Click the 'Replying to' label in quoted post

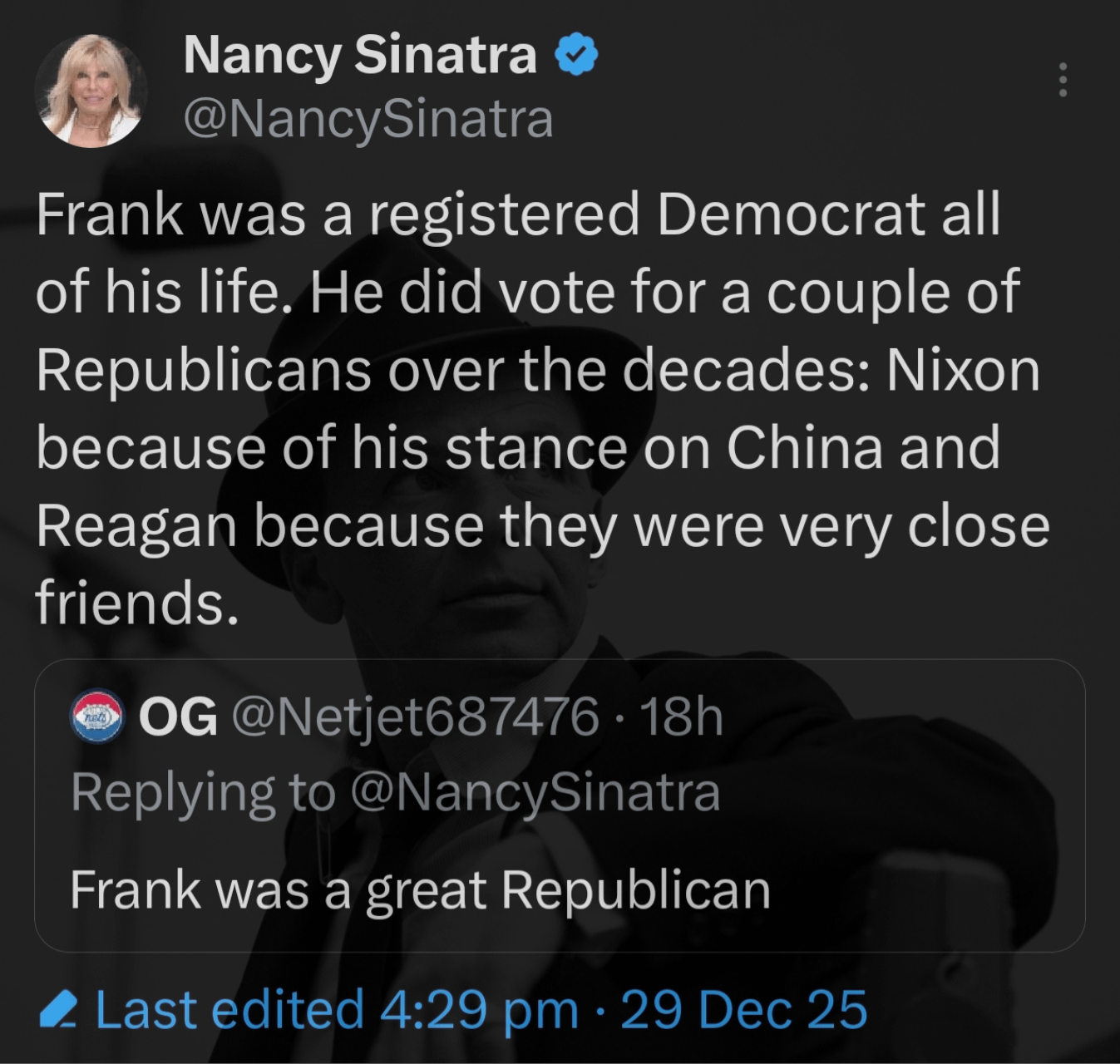(x=203, y=792)
